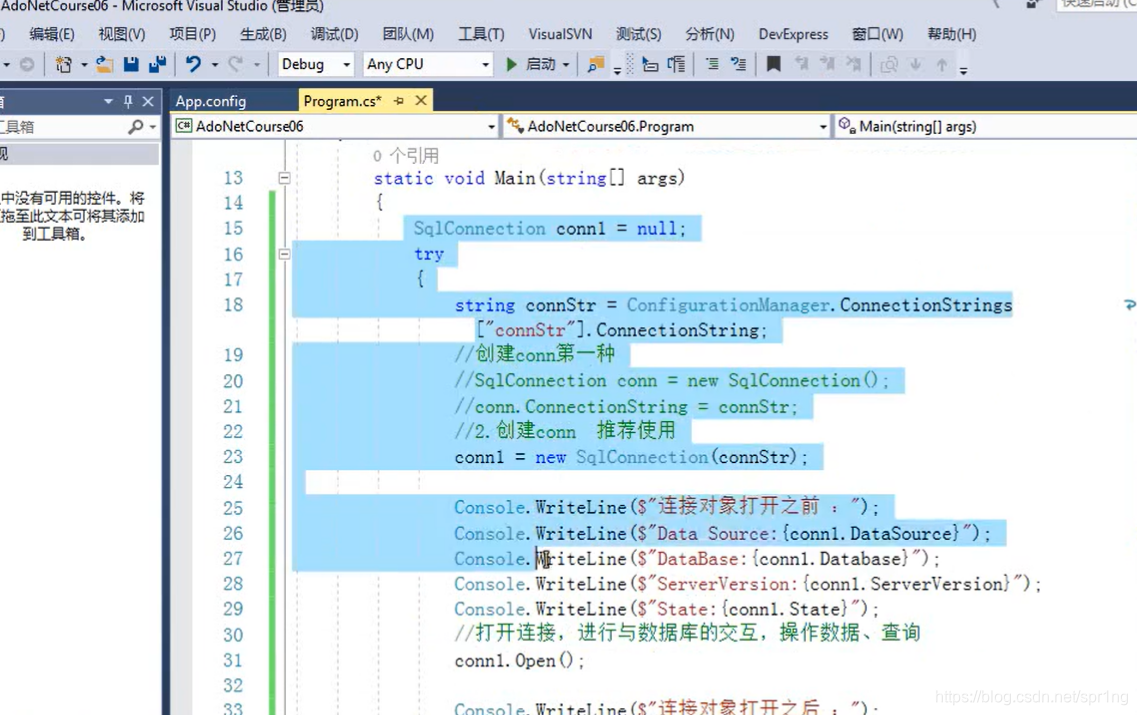Click on 'conn1.Open();' code text
Viewport: 1137px width, 715px height.
pos(519,661)
